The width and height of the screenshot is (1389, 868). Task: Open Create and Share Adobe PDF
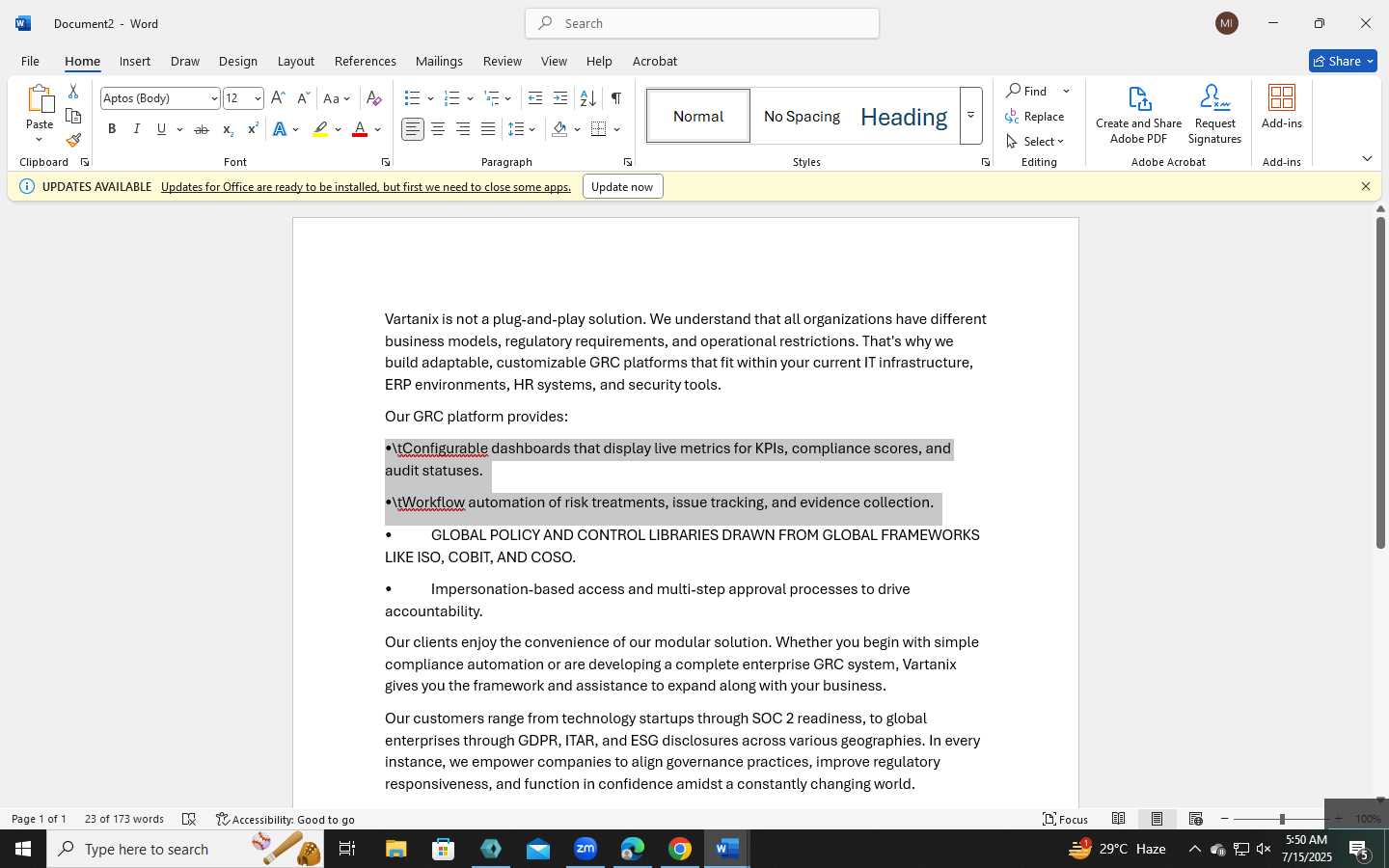click(1139, 114)
